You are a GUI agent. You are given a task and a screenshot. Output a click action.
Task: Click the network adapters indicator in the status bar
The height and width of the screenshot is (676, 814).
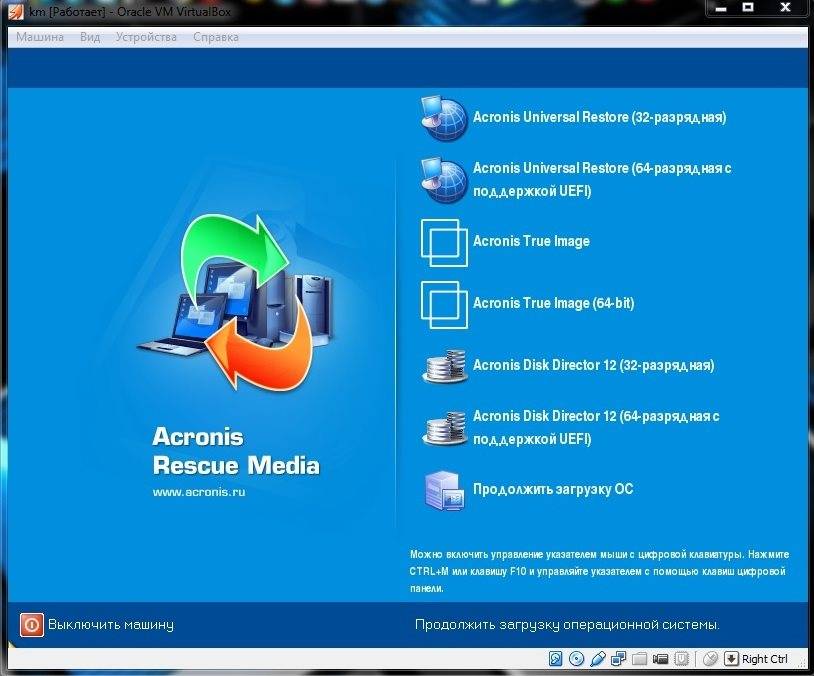click(x=618, y=659)
